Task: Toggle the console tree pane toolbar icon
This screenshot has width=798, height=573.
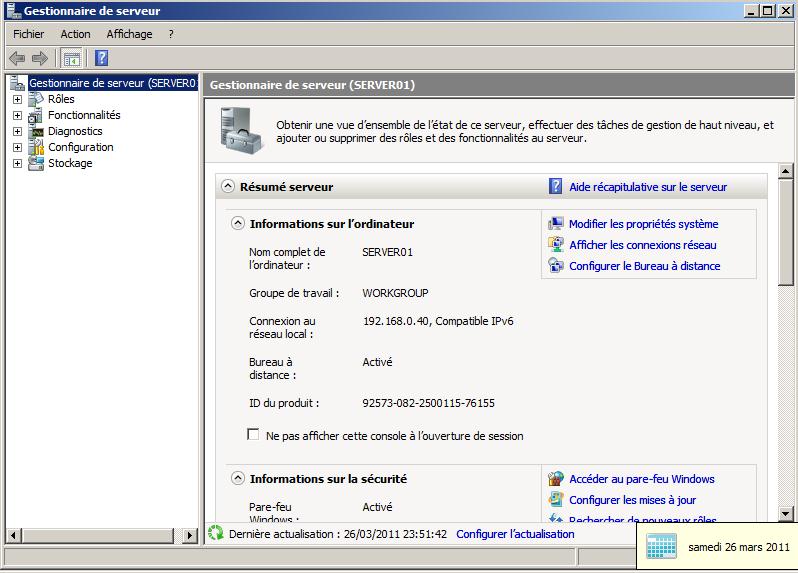Action: (x=72, y=59)
